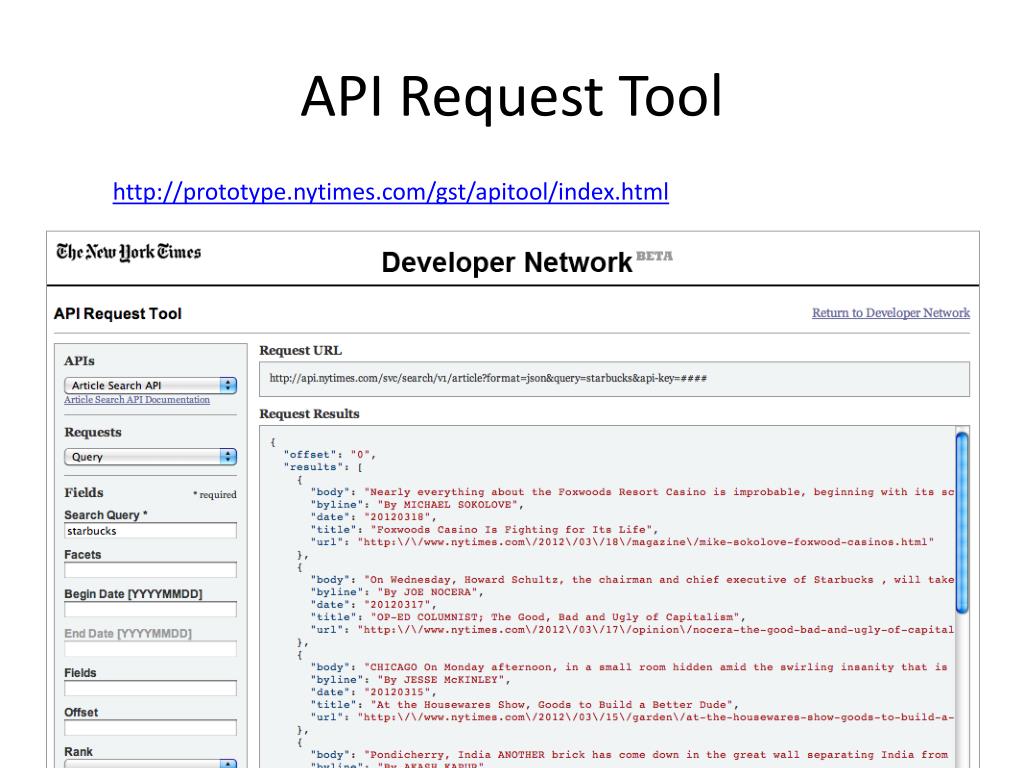
Task: Click the Requests section heading
Action: click(93, 432)
